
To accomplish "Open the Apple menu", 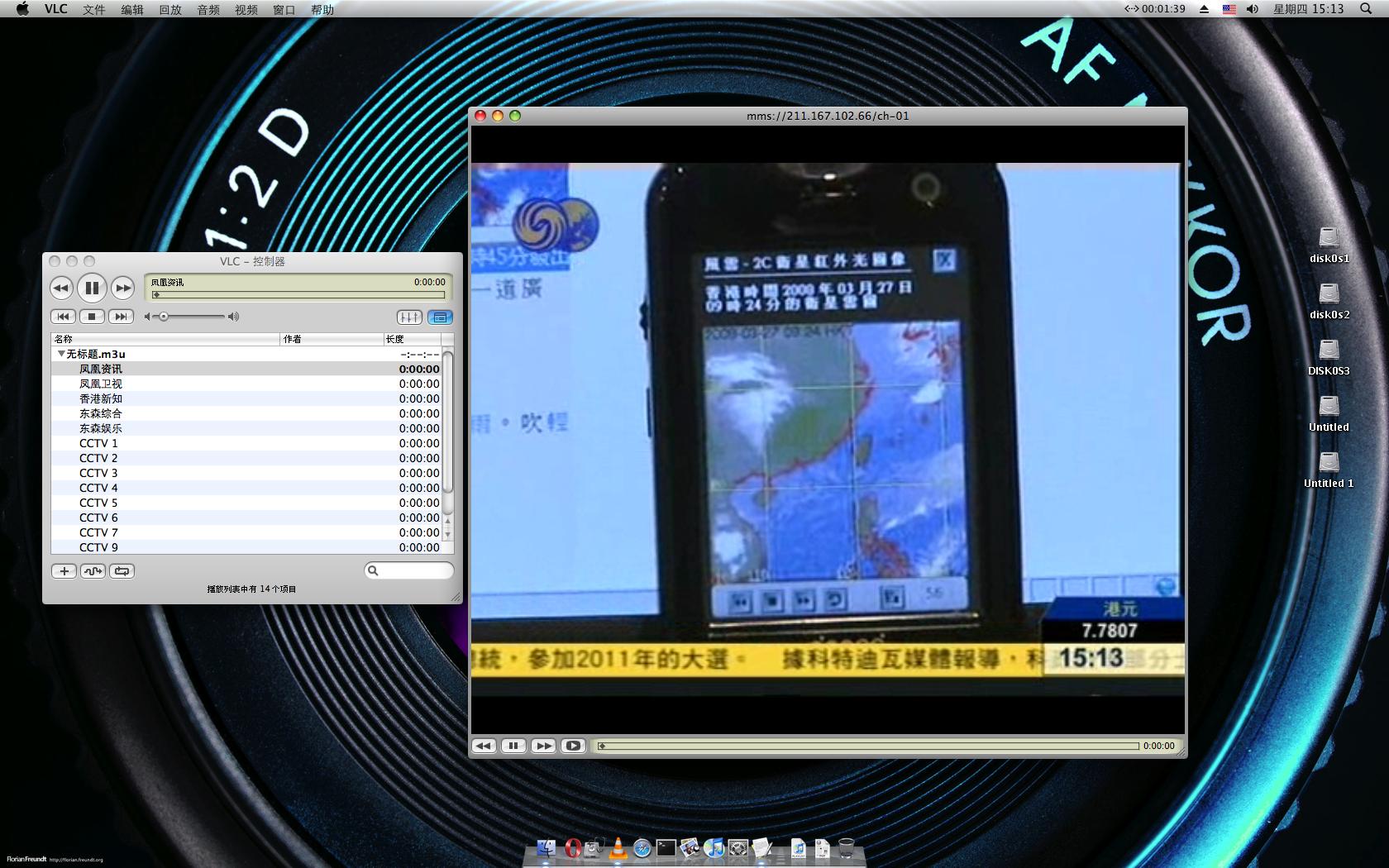I will pos(22,9).
